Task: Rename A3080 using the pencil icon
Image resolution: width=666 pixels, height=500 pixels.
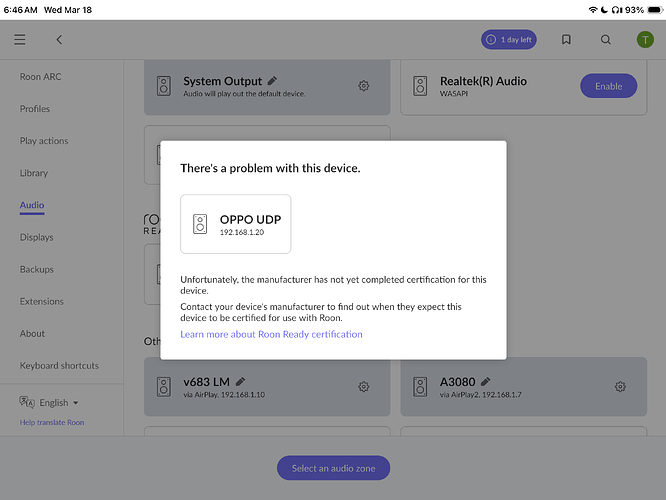Action: 486,381
